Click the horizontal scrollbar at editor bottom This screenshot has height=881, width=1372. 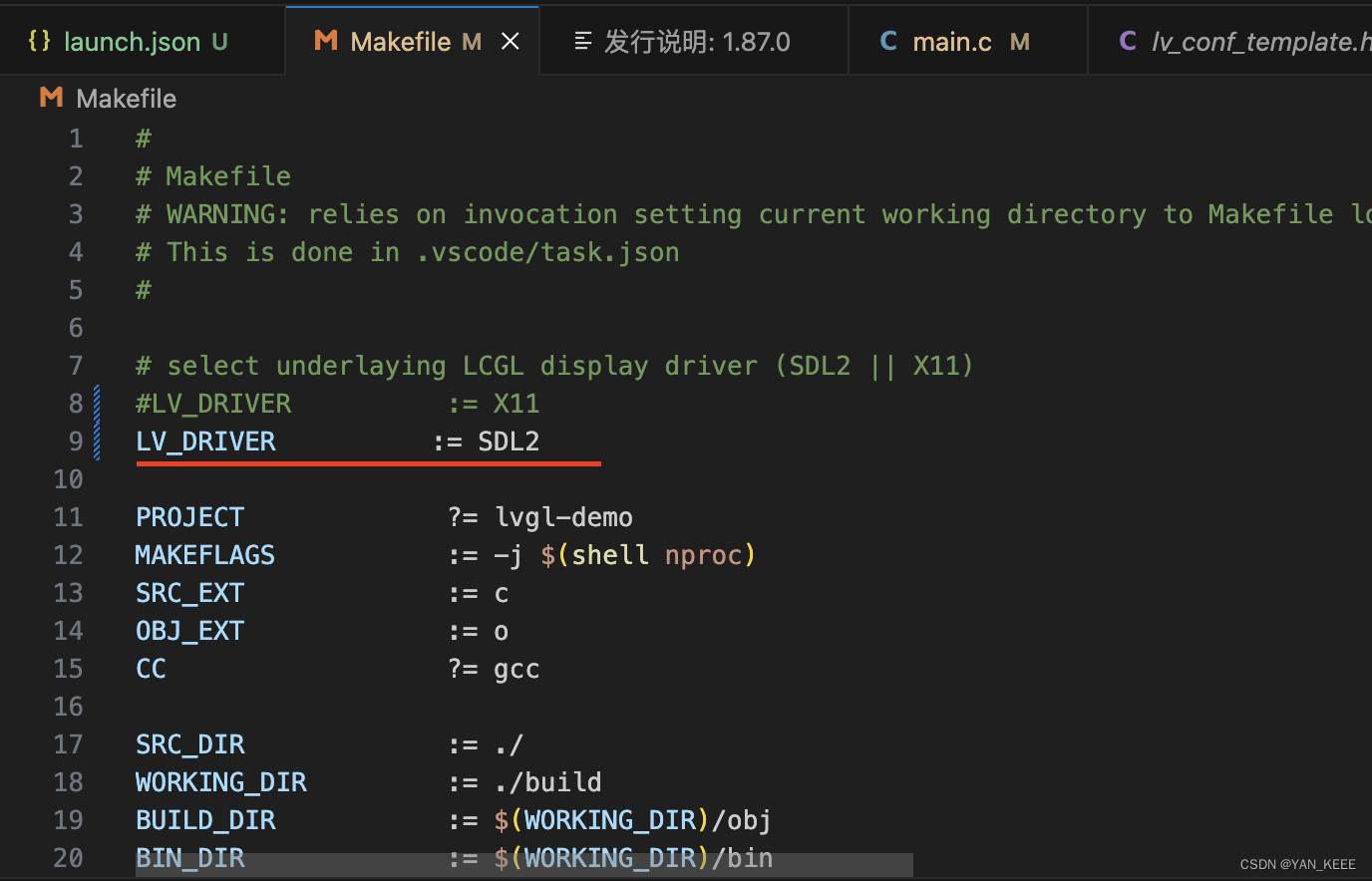[524, 865]
